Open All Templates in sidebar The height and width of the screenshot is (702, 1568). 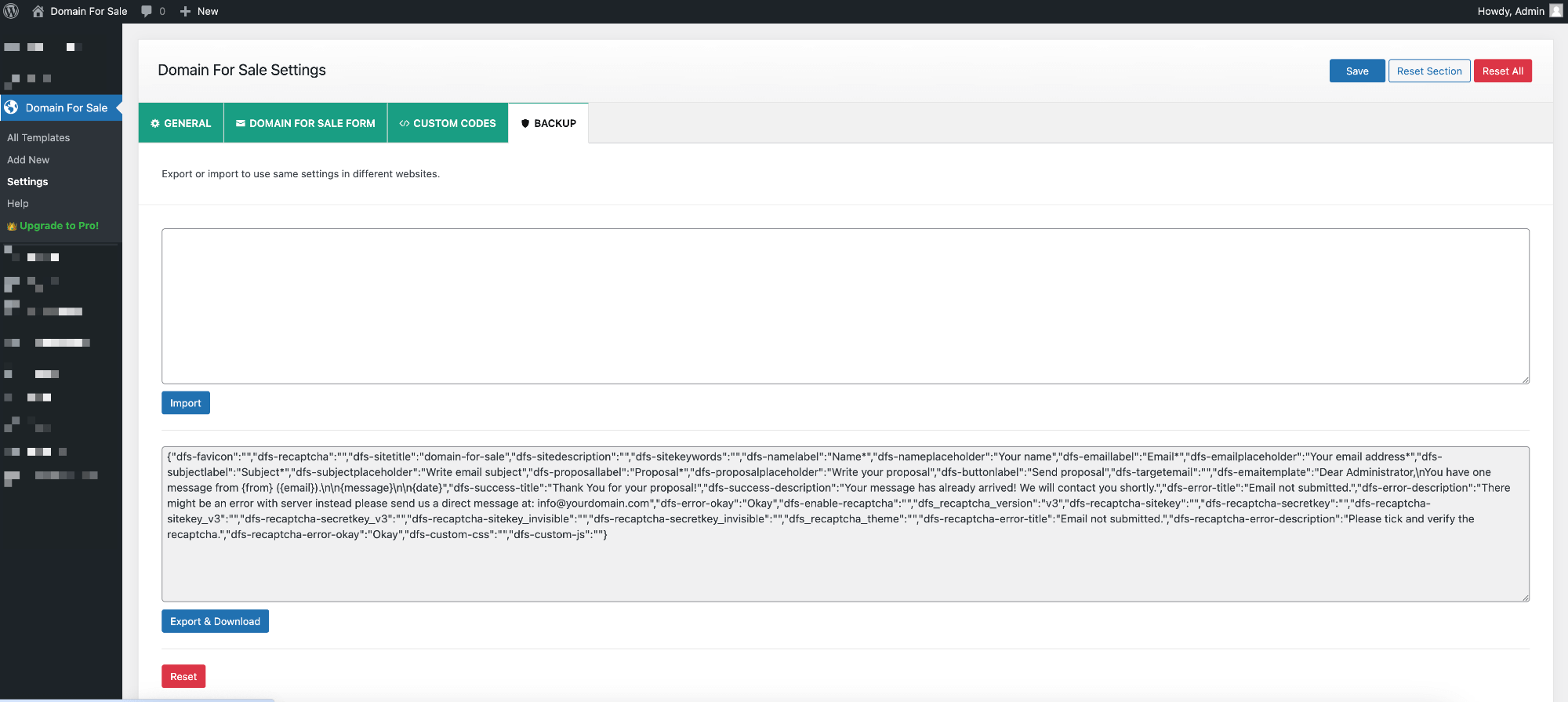tap(38, 137)
